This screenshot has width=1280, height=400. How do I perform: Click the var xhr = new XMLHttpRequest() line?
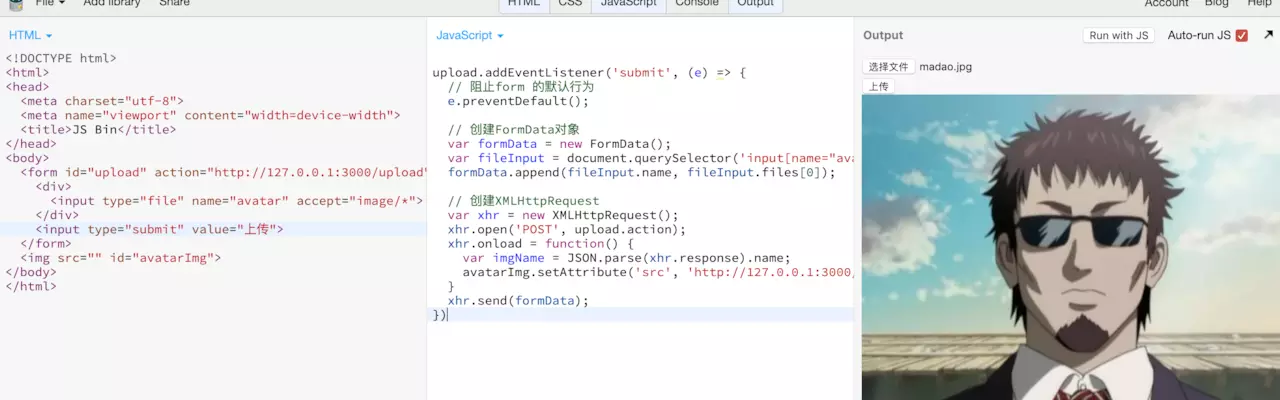coord(563,214)
